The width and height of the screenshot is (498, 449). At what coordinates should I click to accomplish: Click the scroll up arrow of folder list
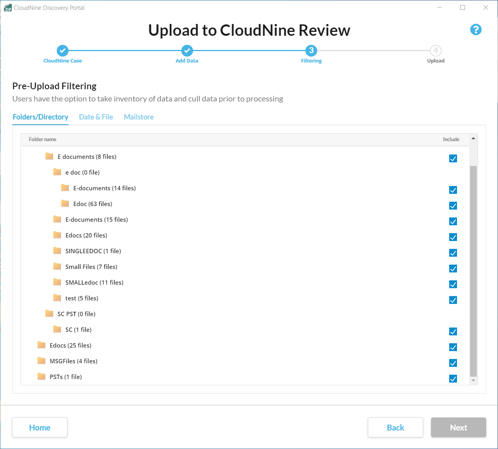tap(473, 138)
